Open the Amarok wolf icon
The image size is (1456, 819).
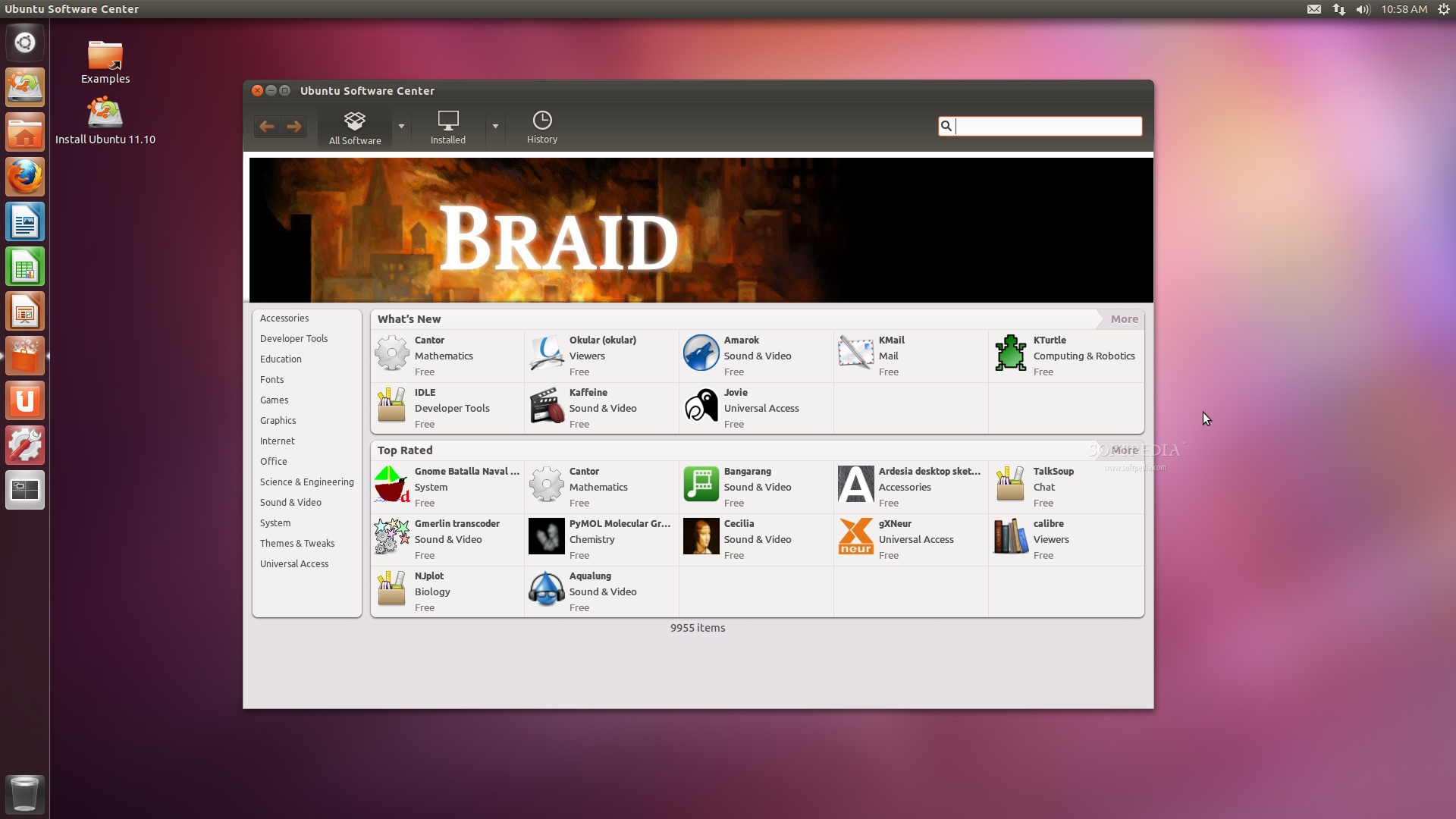click(x=701, y=353)
